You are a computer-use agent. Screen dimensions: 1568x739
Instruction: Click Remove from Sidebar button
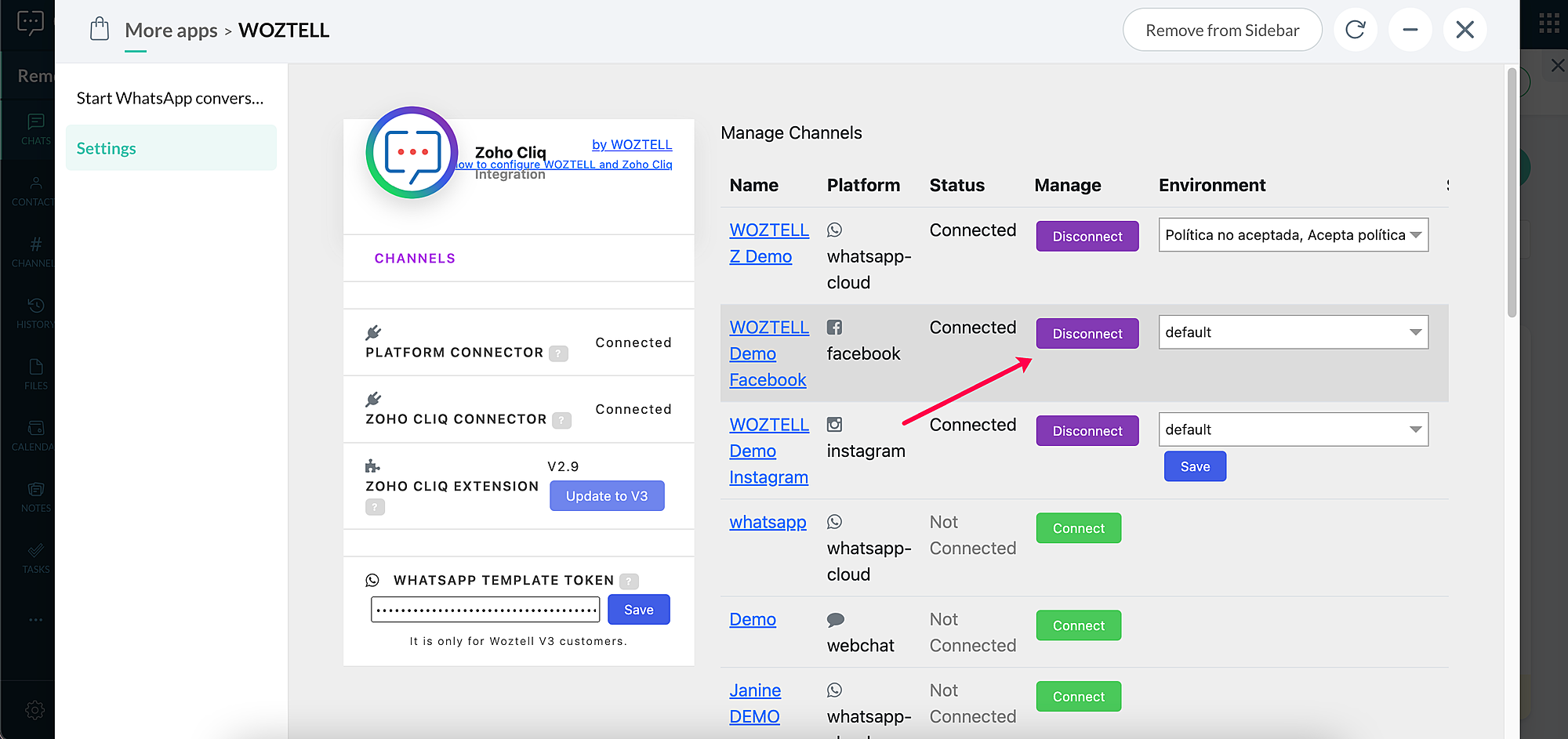[1222, 30]
